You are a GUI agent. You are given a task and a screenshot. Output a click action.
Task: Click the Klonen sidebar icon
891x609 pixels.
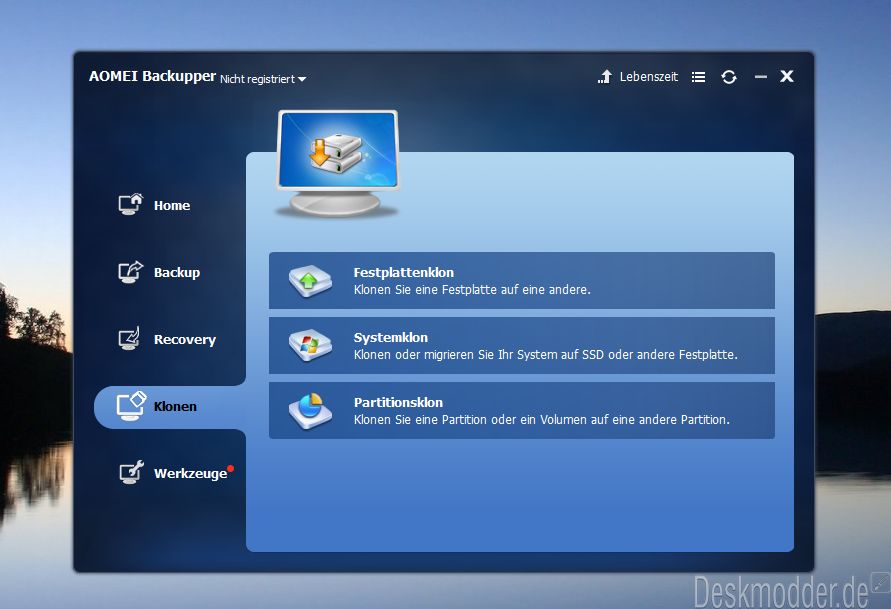point(131,406)
